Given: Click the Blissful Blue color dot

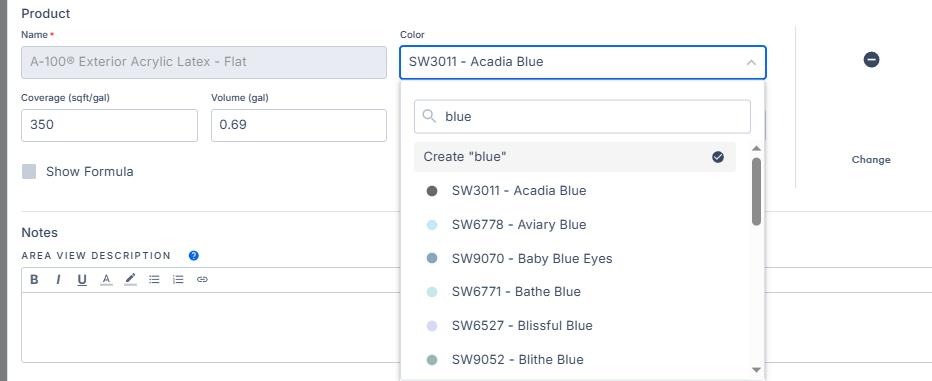Looking at the screenshot, I should click(x=432, y=326).
